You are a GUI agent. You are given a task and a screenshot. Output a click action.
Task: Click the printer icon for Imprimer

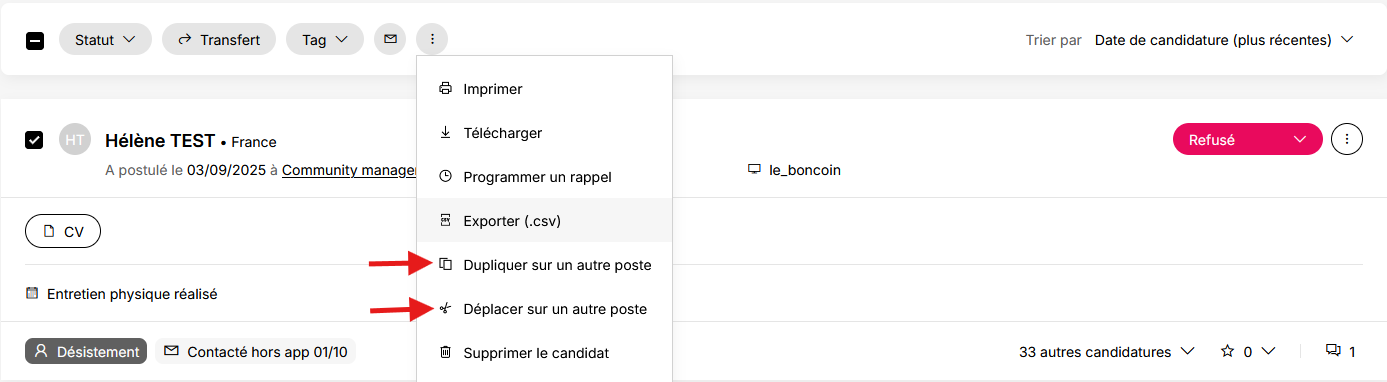pos(445,89)
